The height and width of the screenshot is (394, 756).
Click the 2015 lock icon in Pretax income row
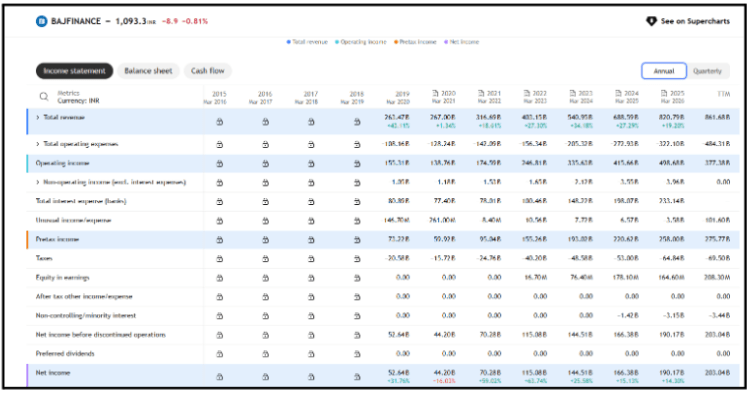click(219, 240)
